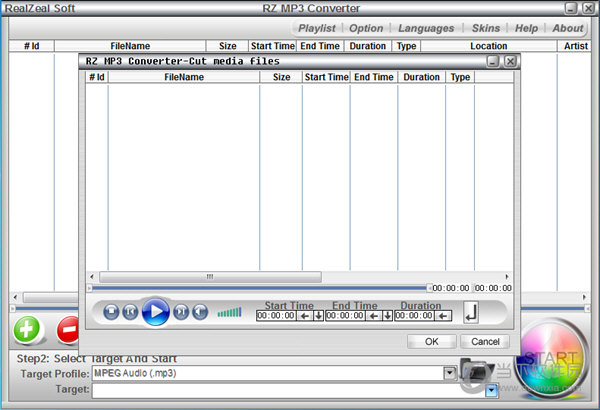Sort dialog list by Start Time column
The height and width of the screenshot is (410, 600).
(326, 77)
